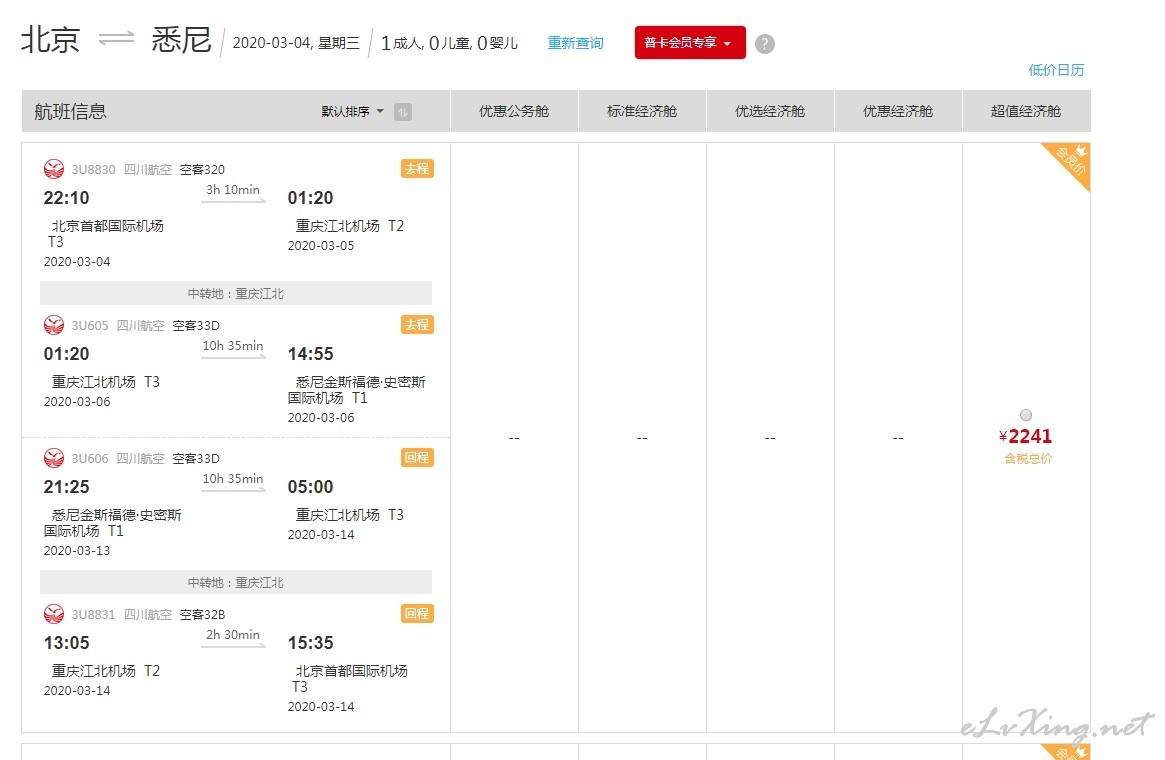1165x760 pixels.
Task: Click the 重新查询 link
Action: (x=575, y=43)
